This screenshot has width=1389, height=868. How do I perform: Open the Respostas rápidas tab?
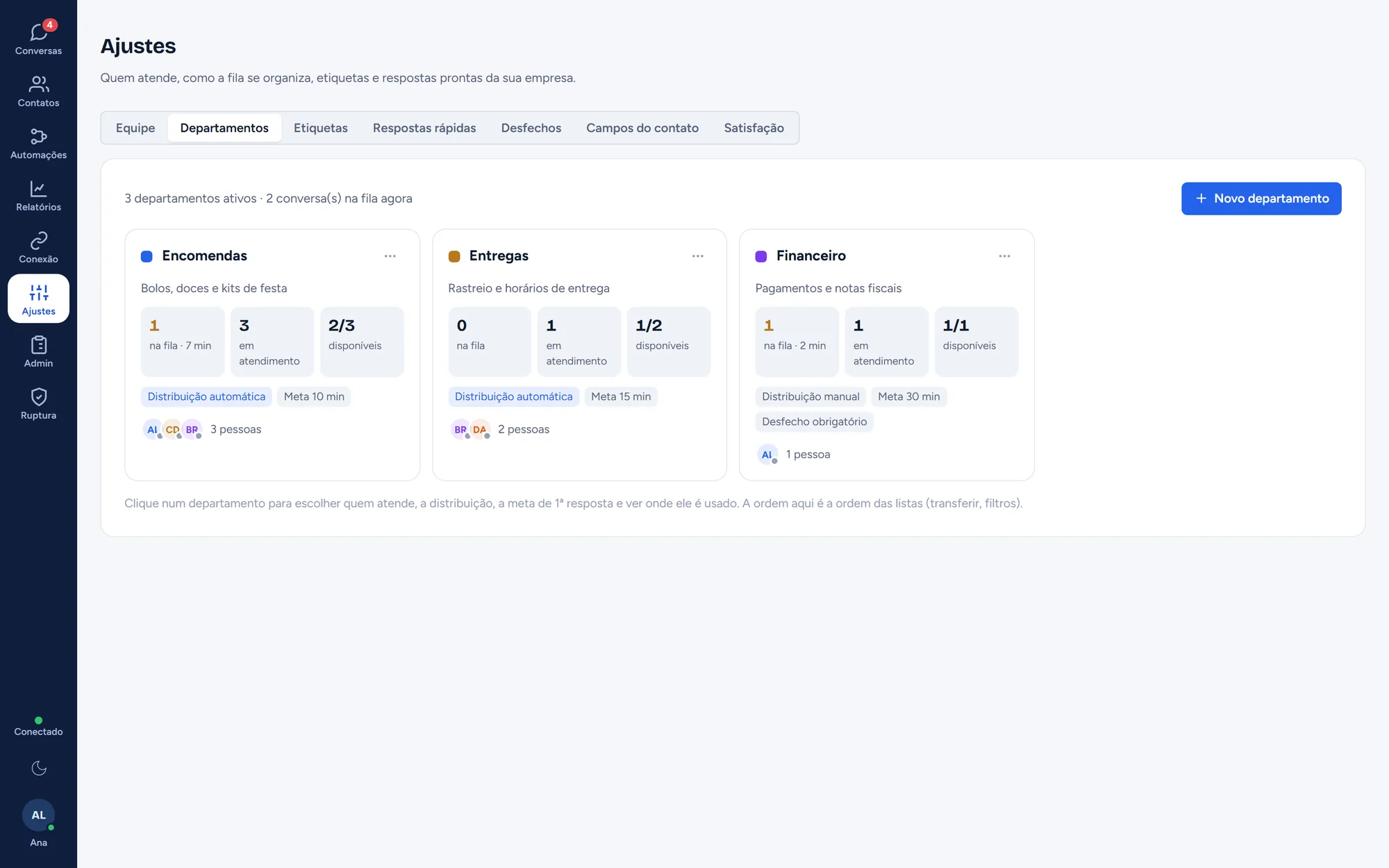coord(424,128)
